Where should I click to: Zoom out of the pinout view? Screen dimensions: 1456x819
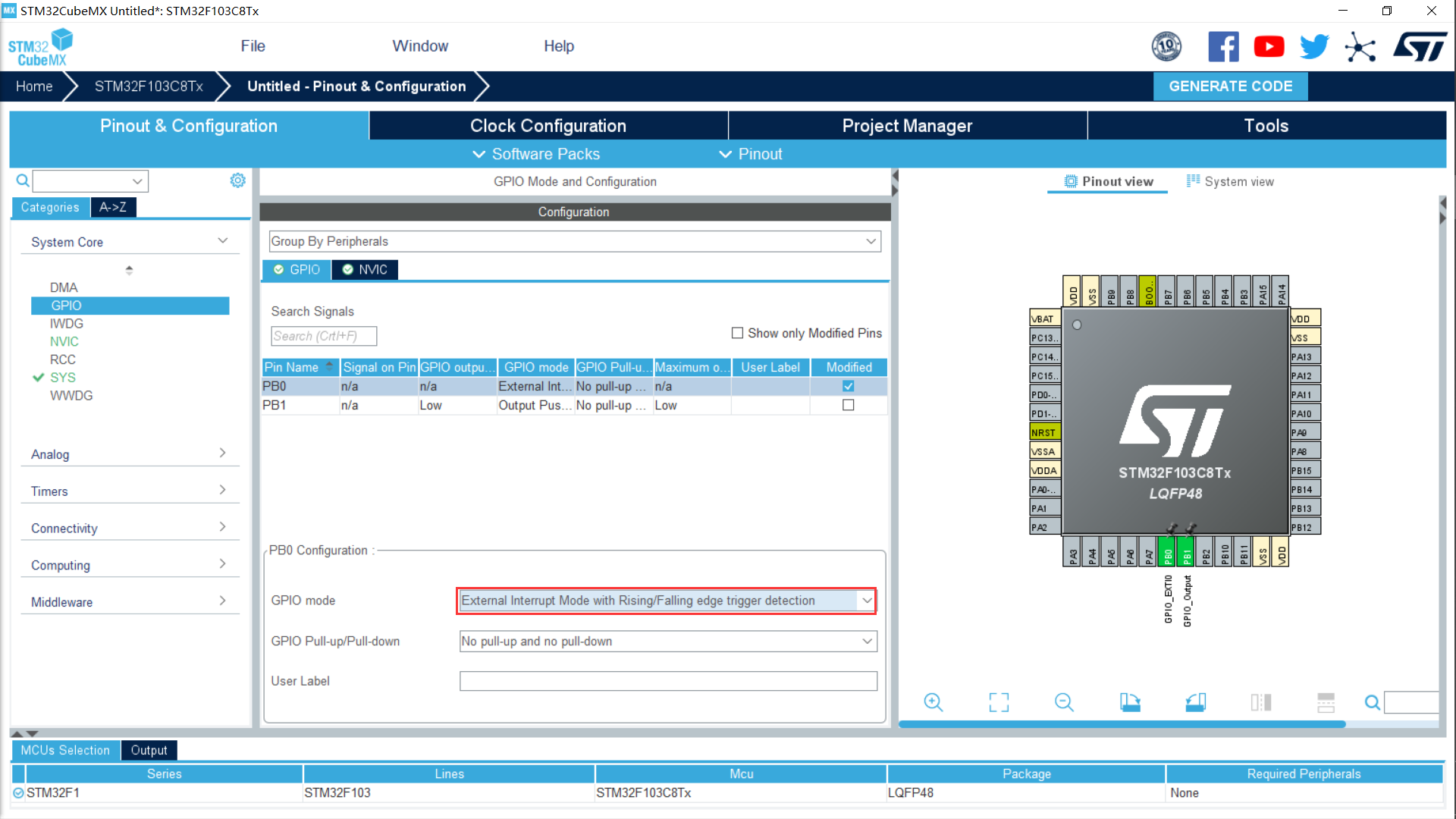(1064, 702)
